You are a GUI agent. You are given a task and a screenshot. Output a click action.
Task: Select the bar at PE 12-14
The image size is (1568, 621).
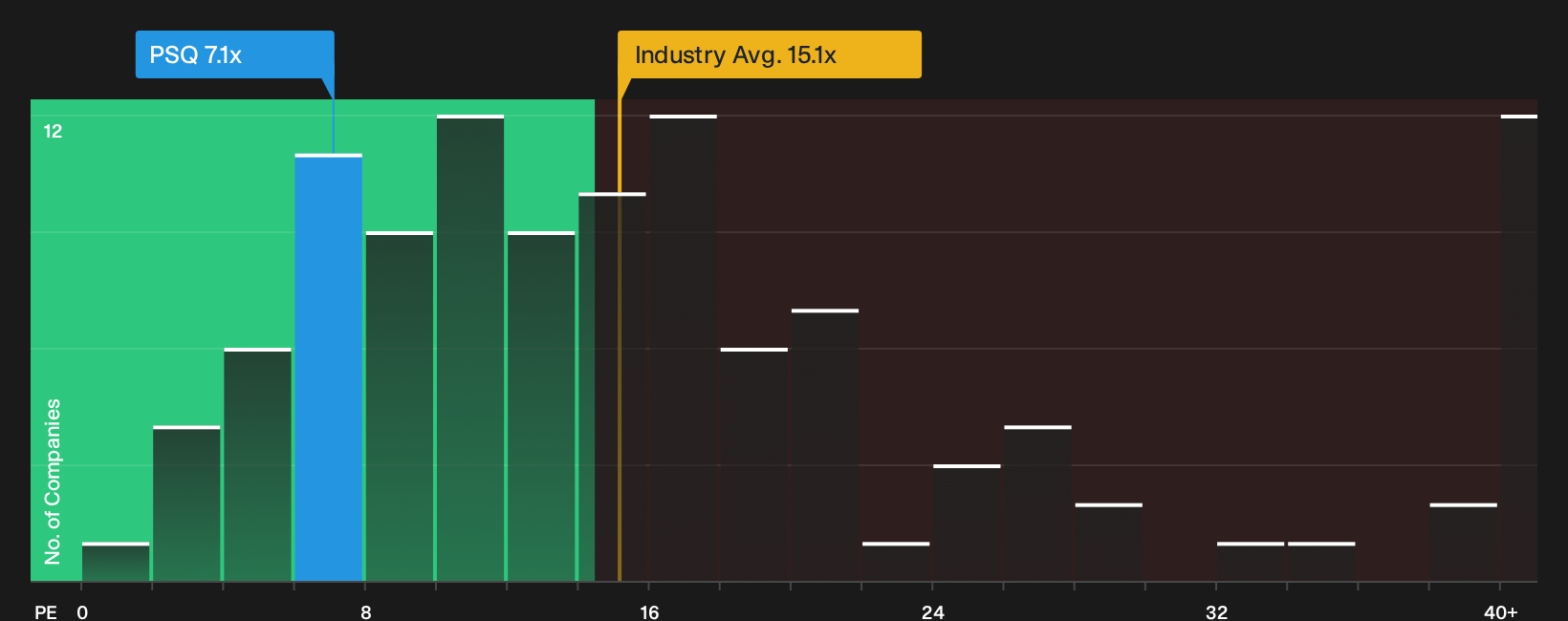[541, 406]
